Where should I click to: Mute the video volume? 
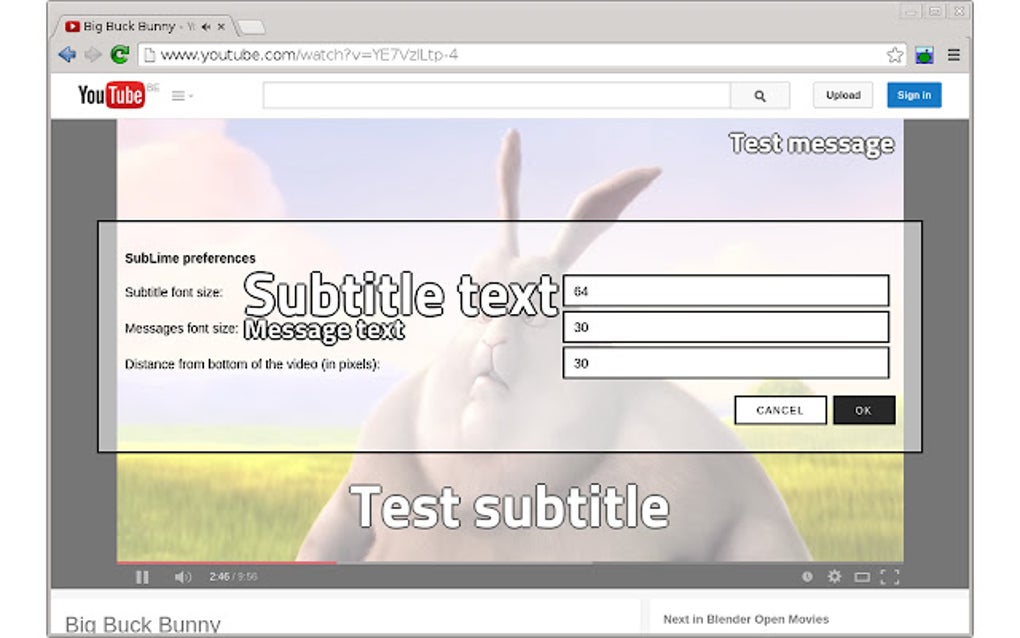(183, 576)
